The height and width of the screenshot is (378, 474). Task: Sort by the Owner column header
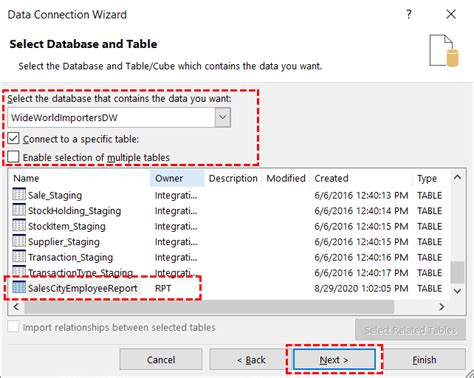tap(177, 178)
